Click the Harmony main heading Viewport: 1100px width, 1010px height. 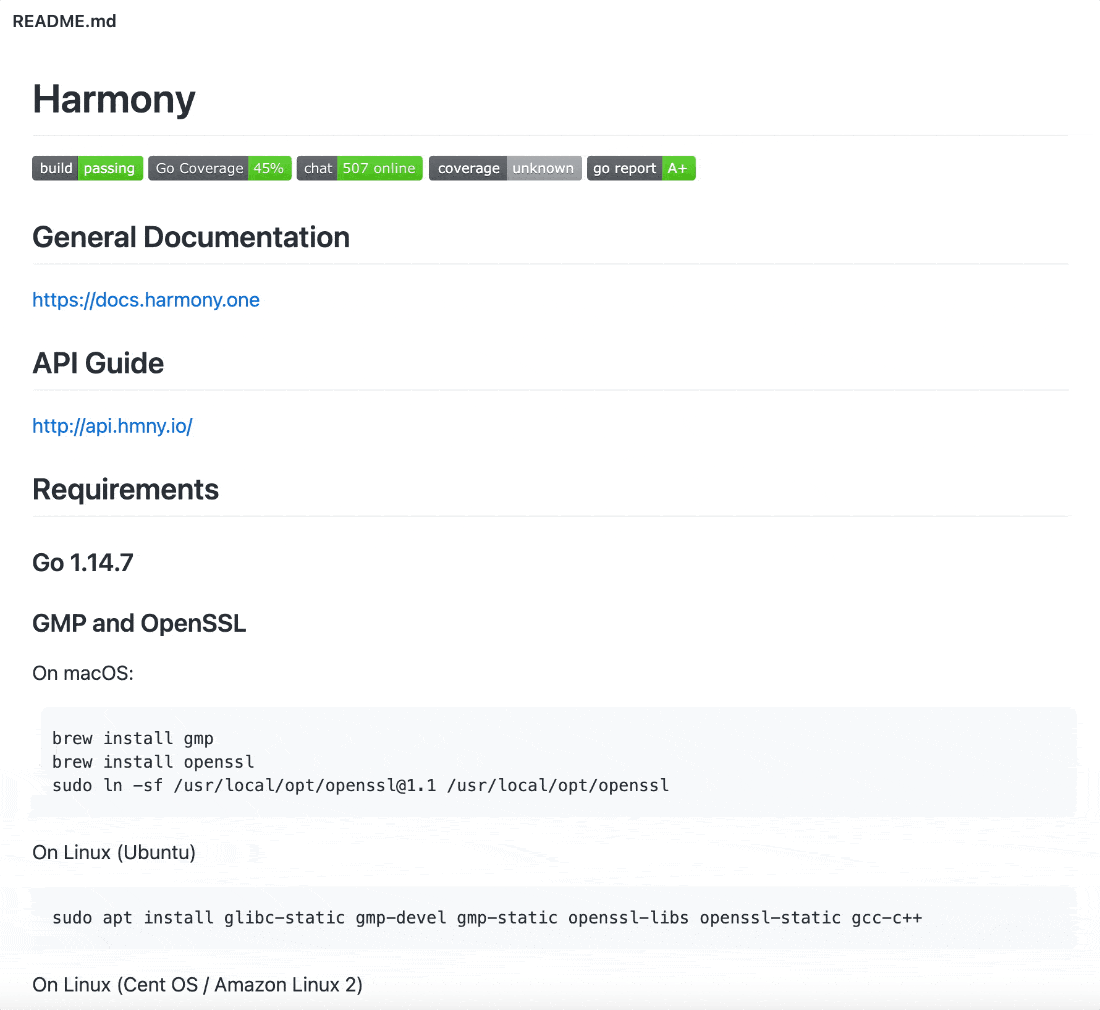pos(114,99)
